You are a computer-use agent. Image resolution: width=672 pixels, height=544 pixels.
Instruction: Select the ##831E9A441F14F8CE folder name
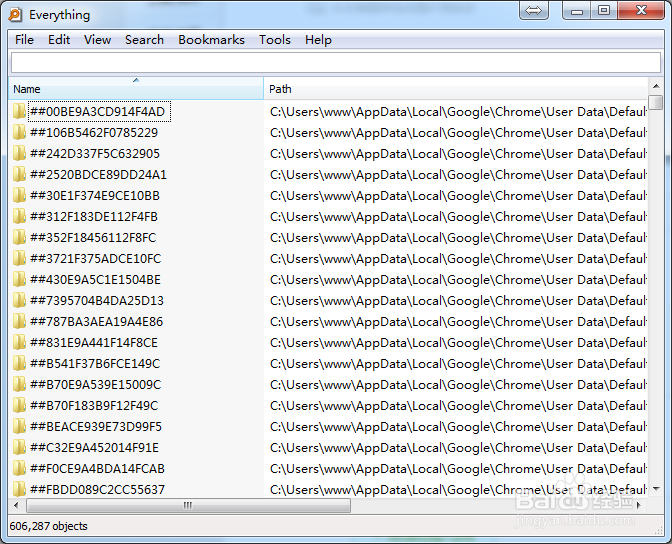pos(94,343)
